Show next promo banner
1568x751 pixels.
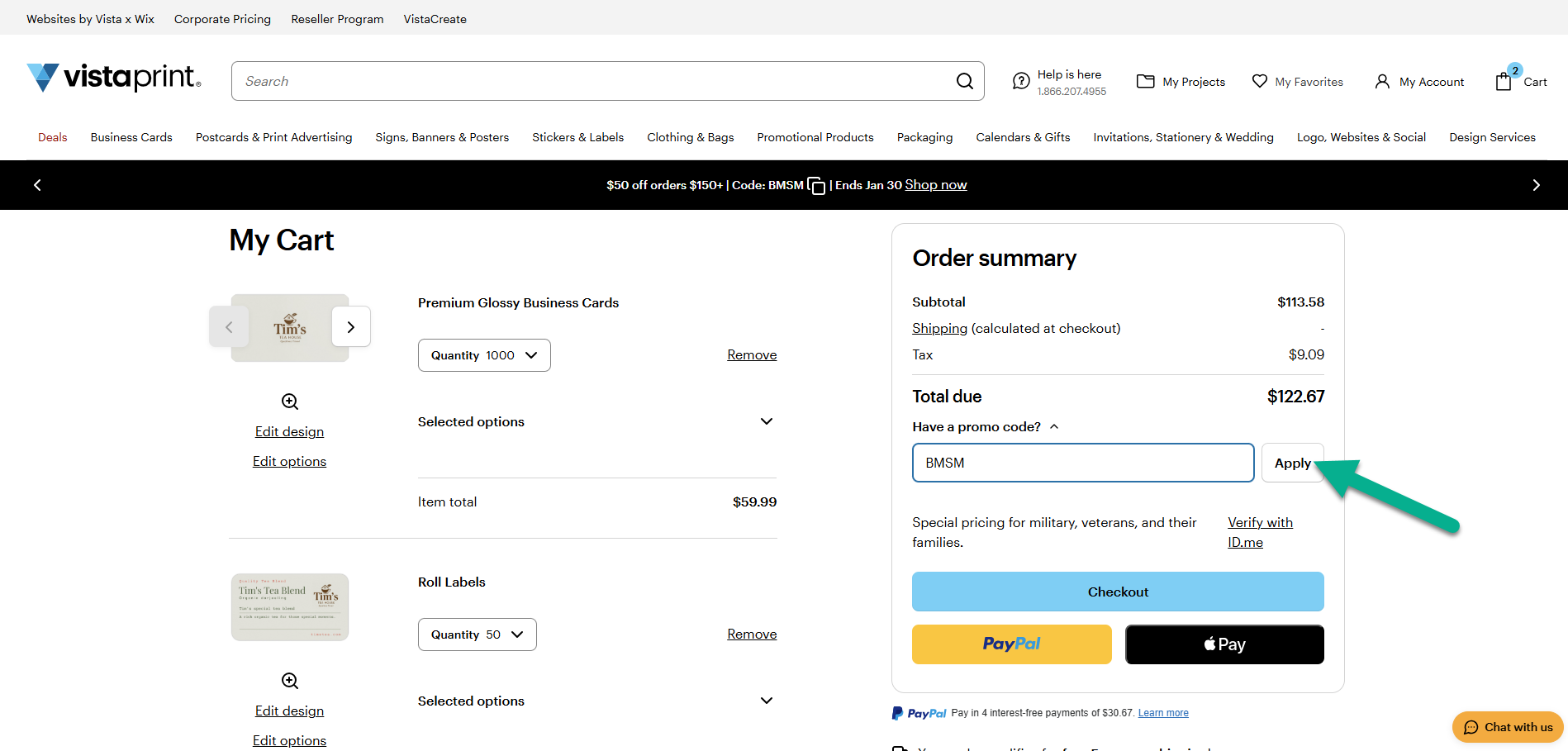tap(1536, 185)
